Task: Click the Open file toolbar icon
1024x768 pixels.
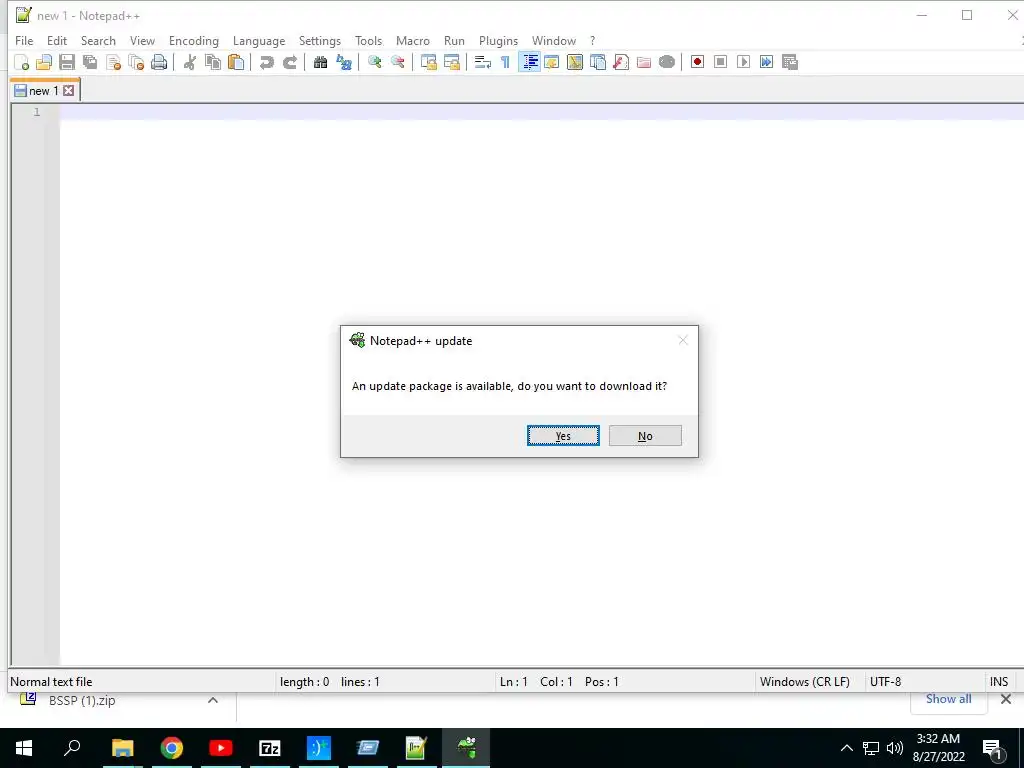Action: (44, 62)
